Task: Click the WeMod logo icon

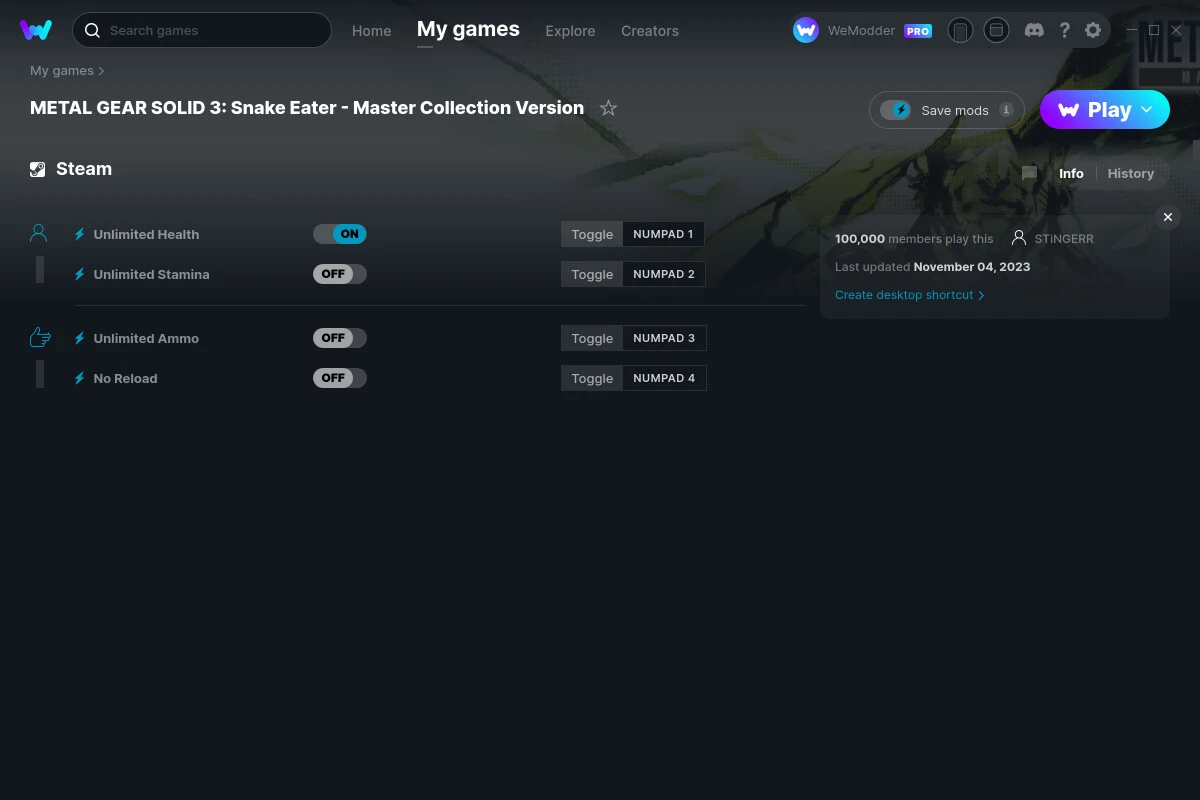Action: pos(36,30)
